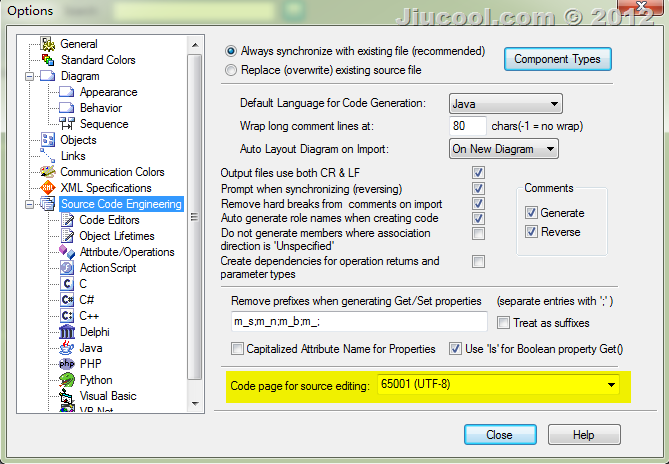Click the XML Specifications icon

click(47, 188)
